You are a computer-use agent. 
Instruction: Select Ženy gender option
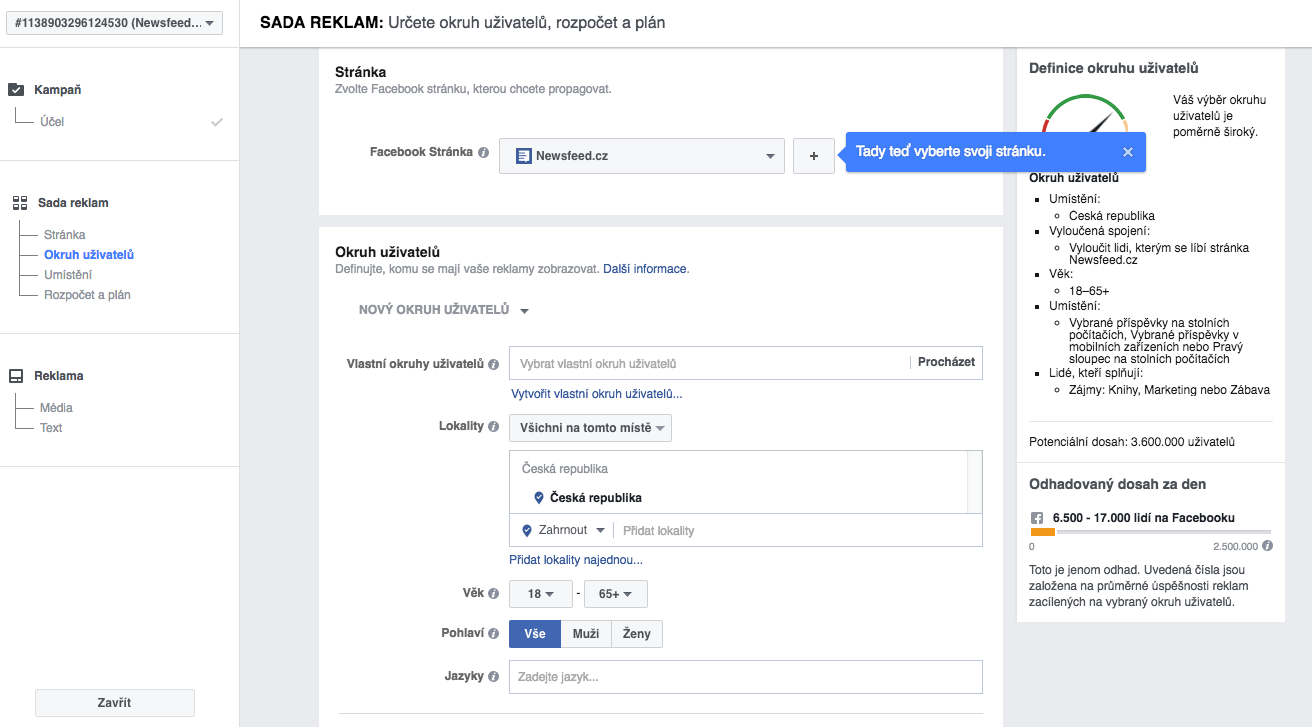click(637, 634)
